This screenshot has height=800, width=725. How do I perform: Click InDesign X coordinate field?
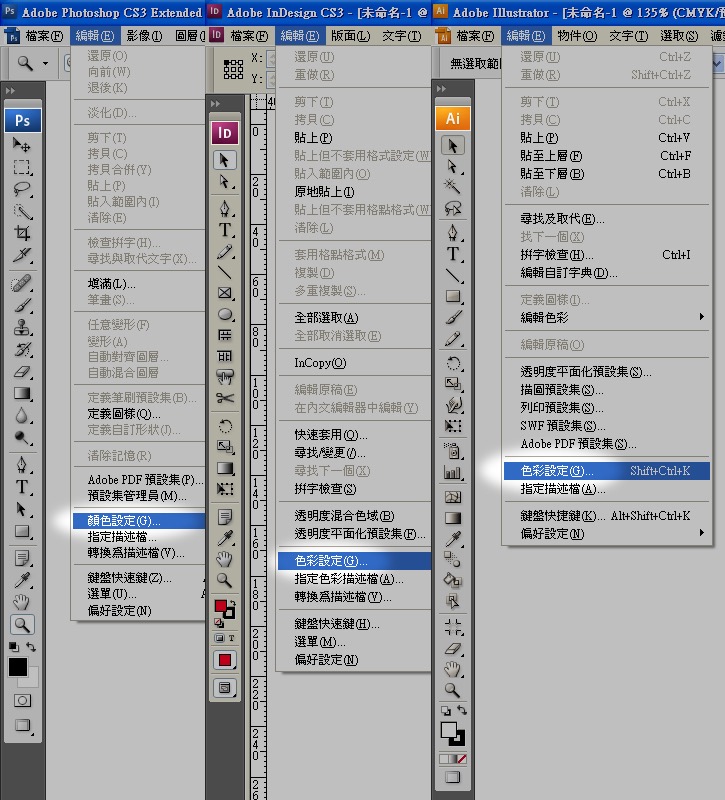271,58
